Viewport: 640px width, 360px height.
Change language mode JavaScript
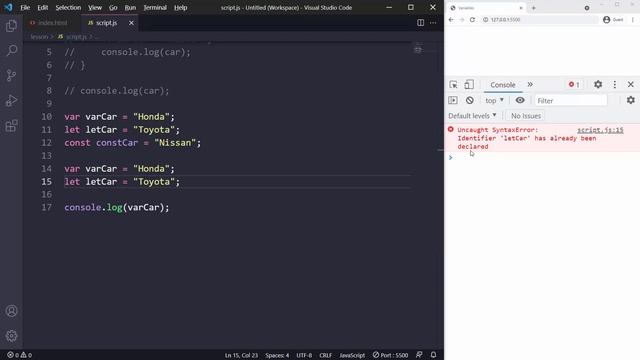[352, 355]
